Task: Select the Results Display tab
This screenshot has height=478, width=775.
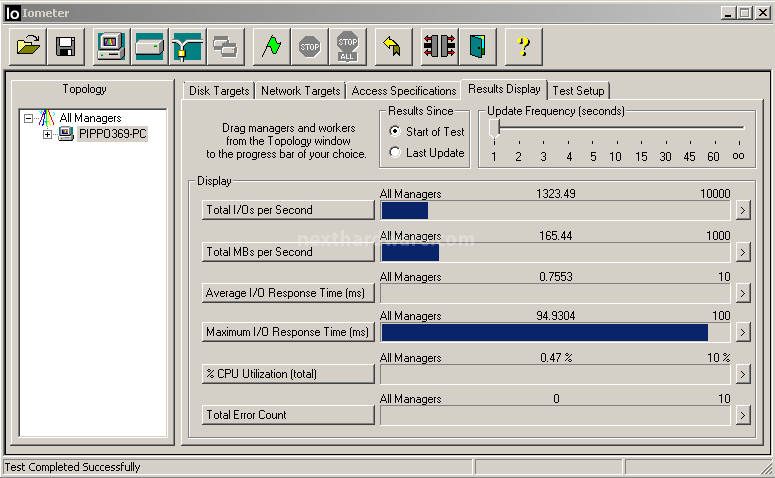Action: click(x=504, y=89)
